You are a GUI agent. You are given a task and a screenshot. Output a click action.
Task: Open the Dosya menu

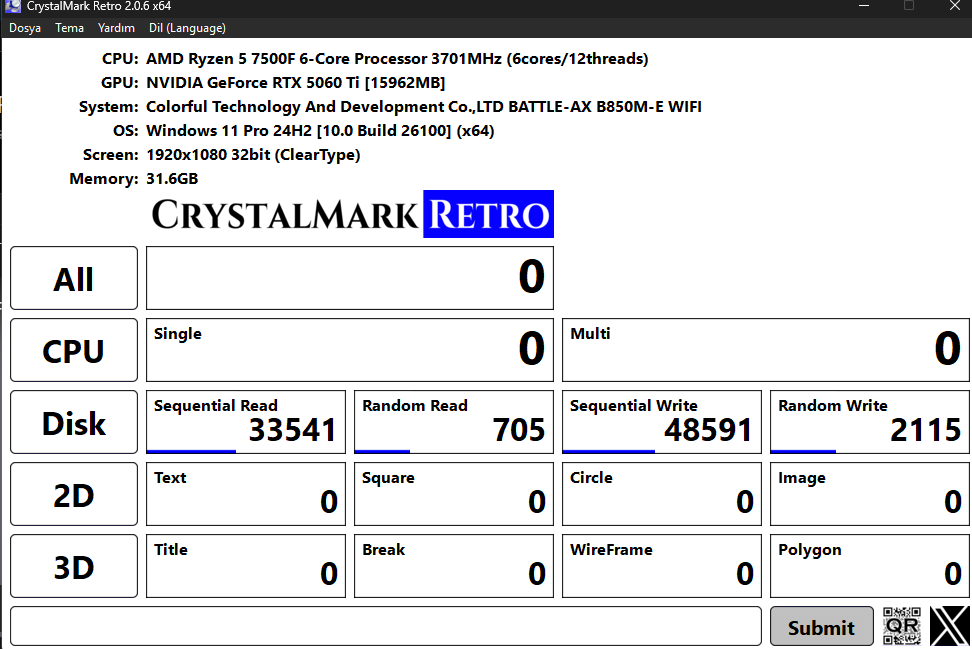(25, 28)
